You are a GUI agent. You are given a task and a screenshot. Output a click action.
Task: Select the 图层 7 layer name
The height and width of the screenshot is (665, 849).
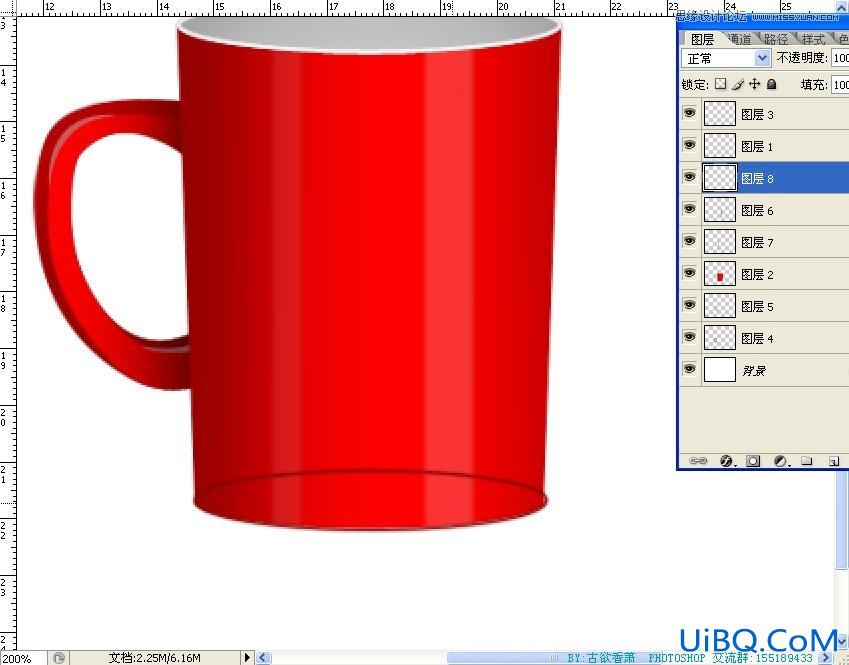(757, 242)
